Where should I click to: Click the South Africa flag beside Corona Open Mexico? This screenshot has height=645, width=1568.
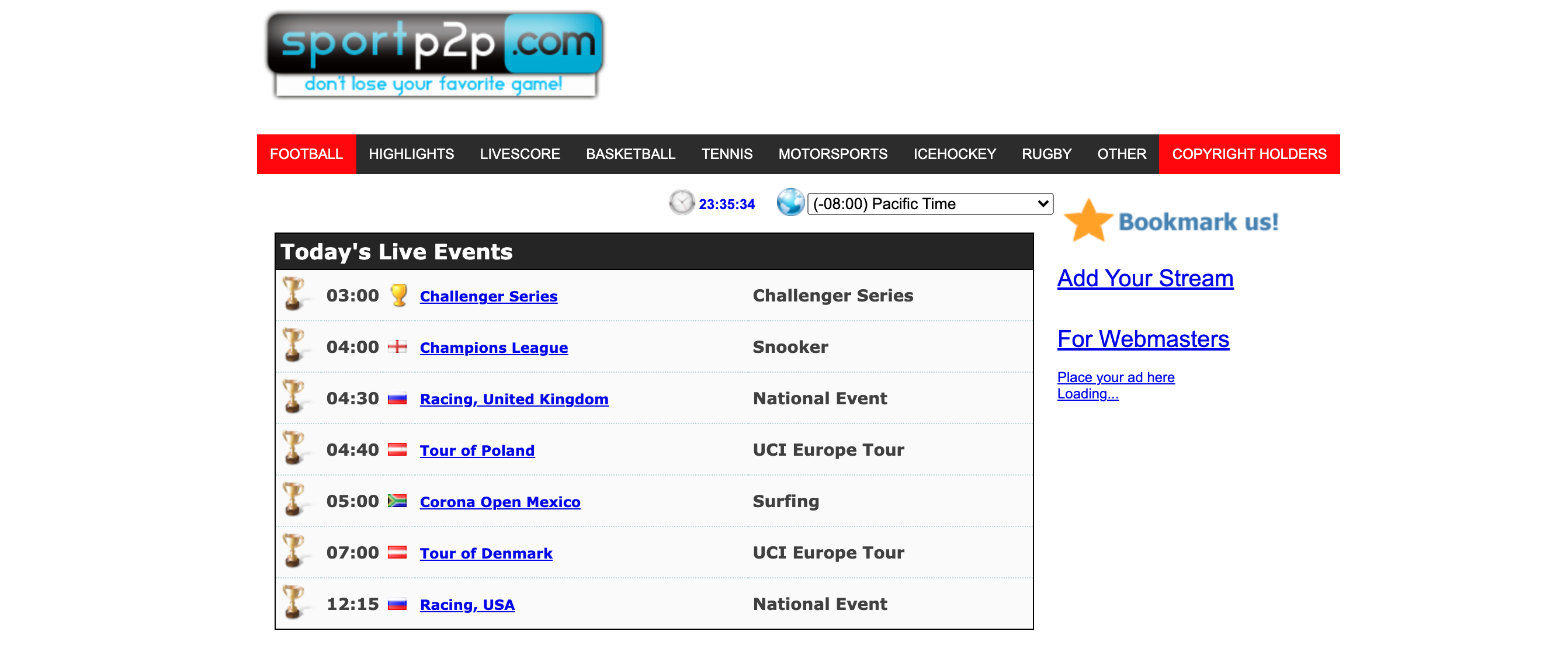tap(397, 501)
